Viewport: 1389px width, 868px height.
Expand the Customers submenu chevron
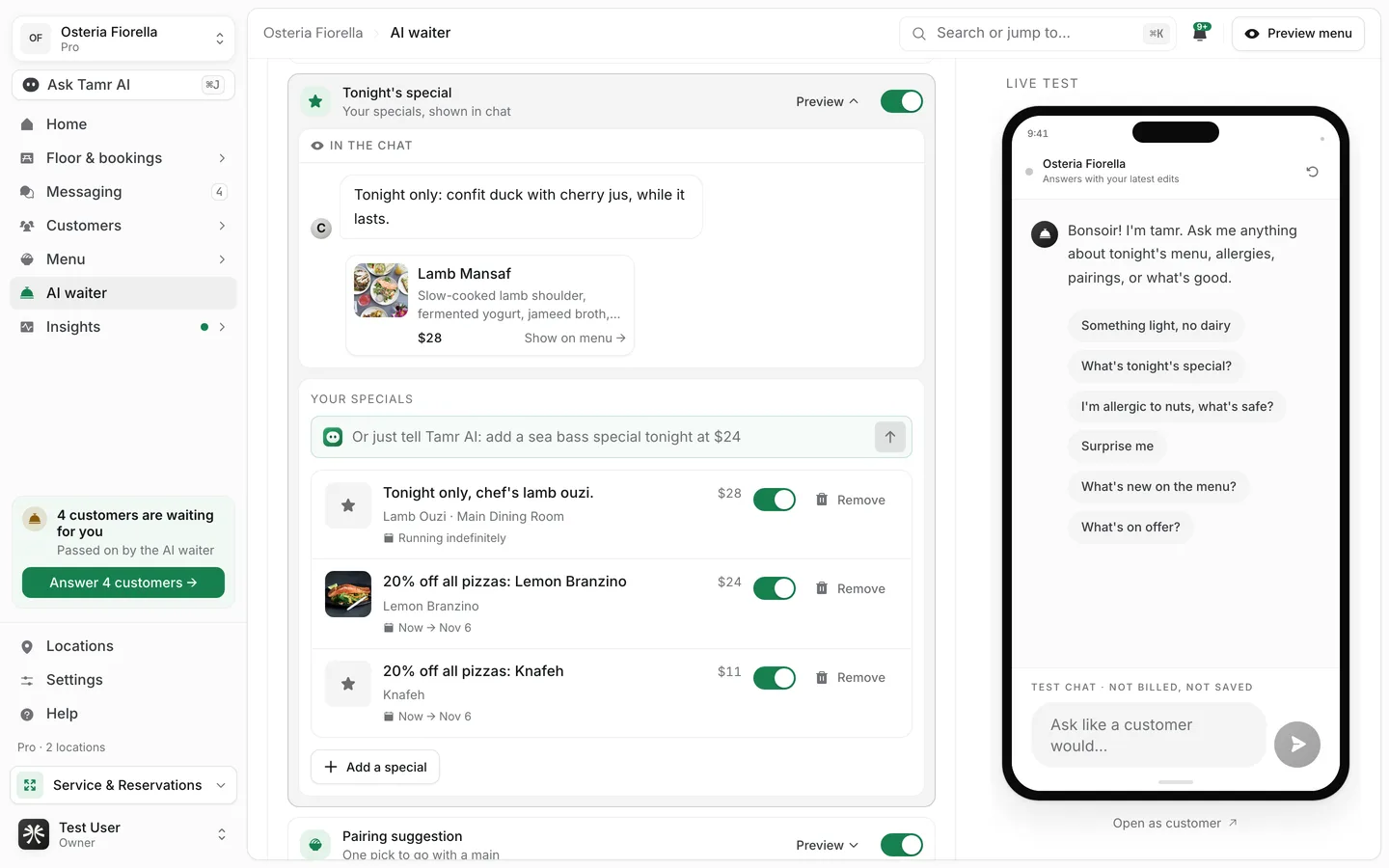(x=222, y=226)
